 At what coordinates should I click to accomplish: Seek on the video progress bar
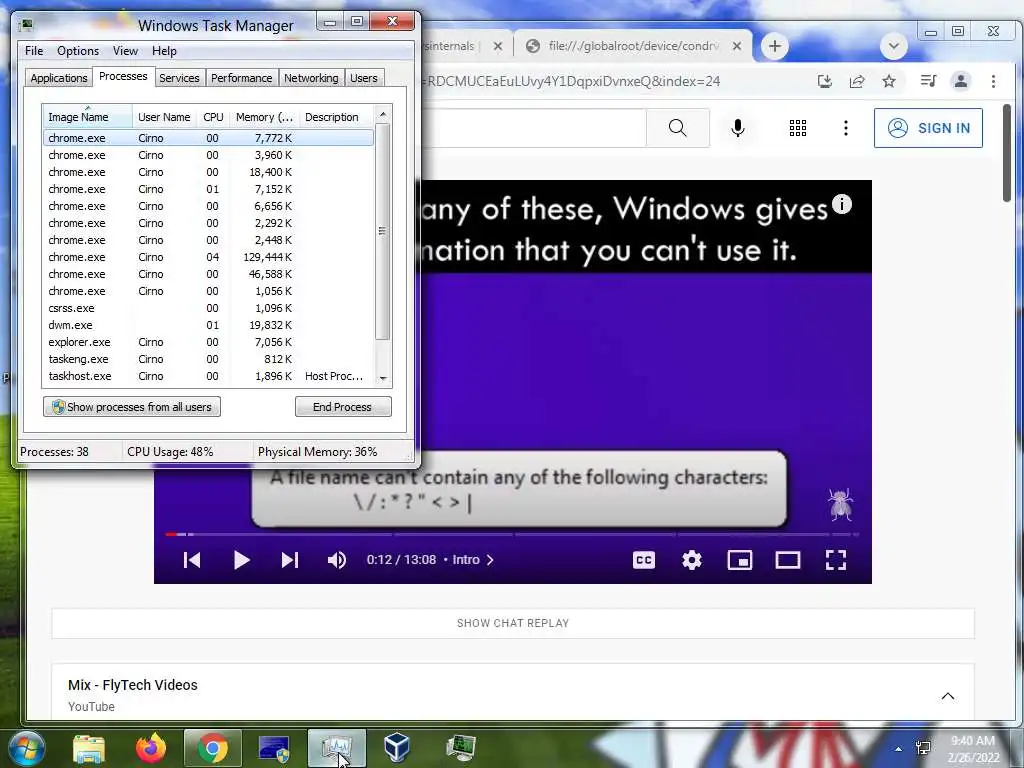coord(513,534)
